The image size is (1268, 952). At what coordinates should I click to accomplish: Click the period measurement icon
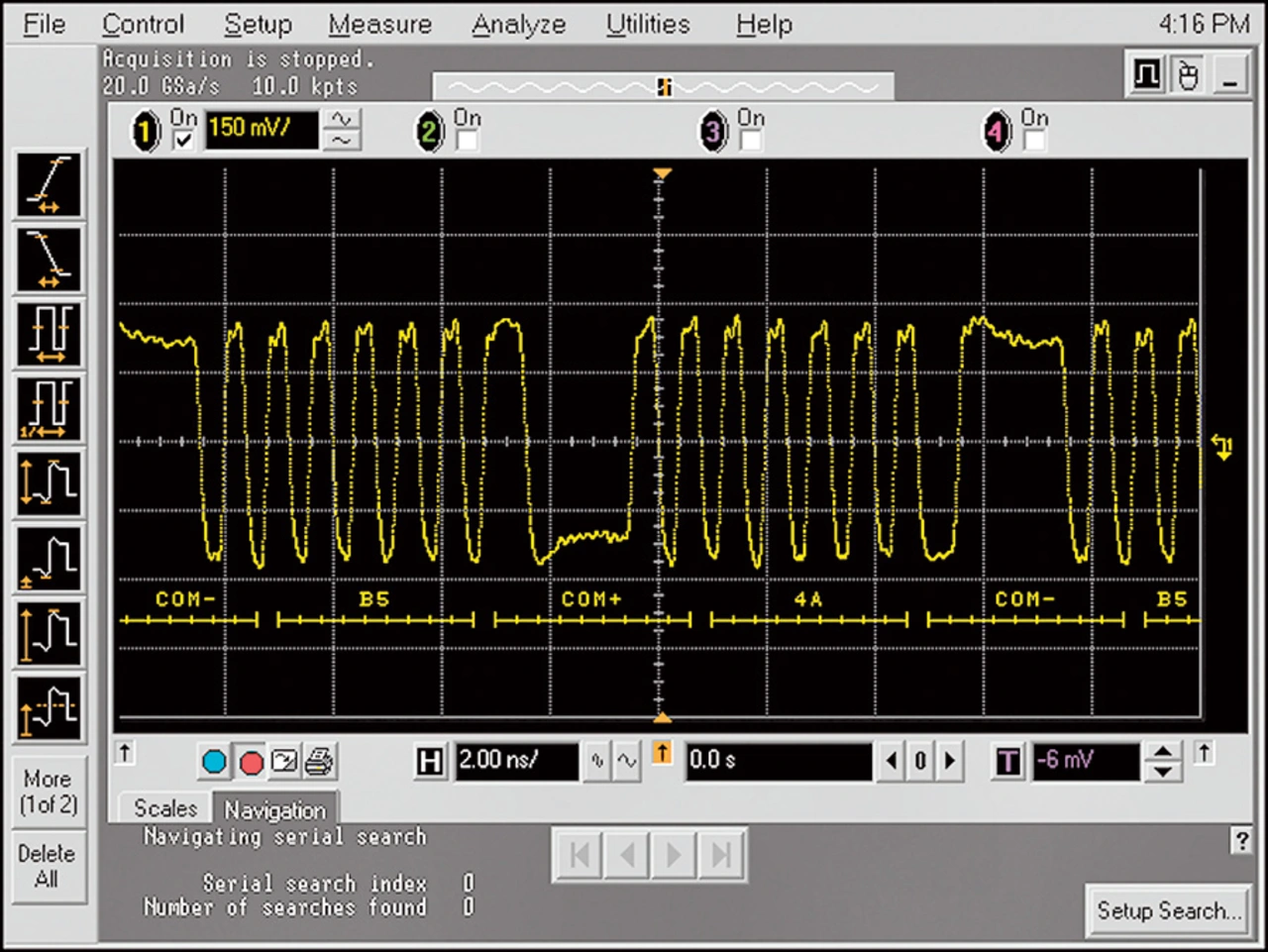tap(49, 334)
